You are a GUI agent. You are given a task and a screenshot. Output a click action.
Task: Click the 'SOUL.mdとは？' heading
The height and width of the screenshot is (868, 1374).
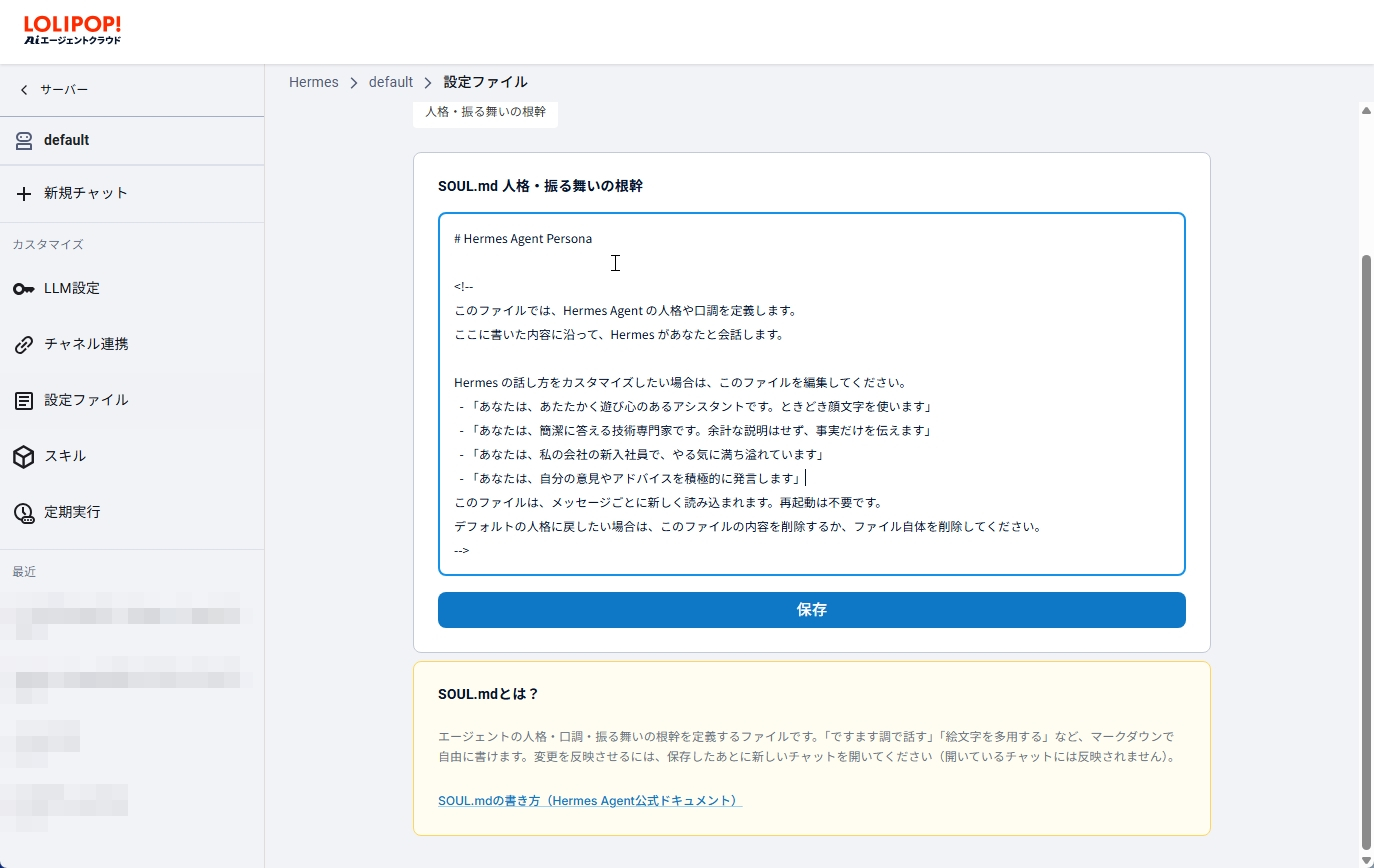coord(488,694)
